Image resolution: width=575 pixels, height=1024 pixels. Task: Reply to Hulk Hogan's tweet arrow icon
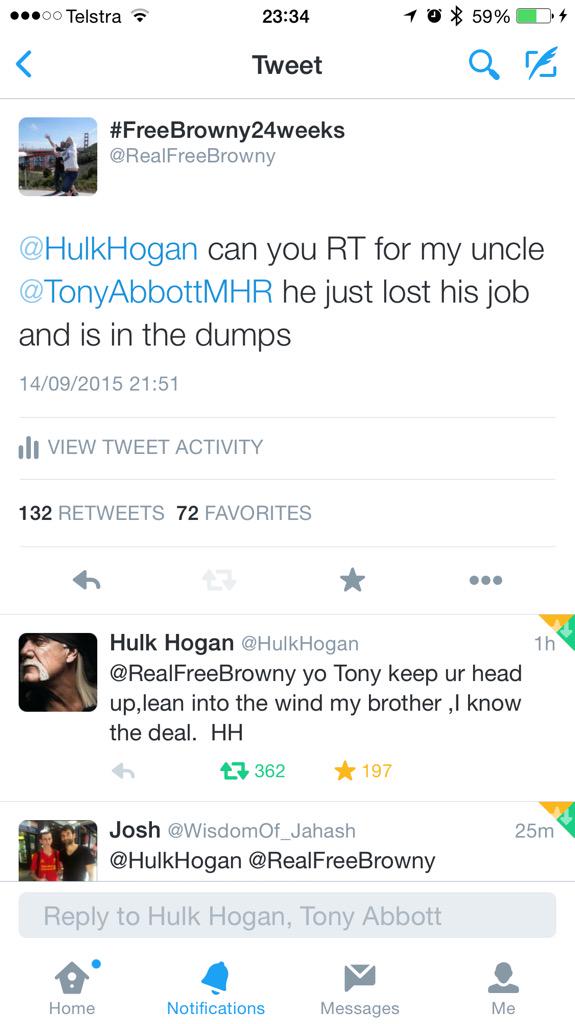click(123, 771)
